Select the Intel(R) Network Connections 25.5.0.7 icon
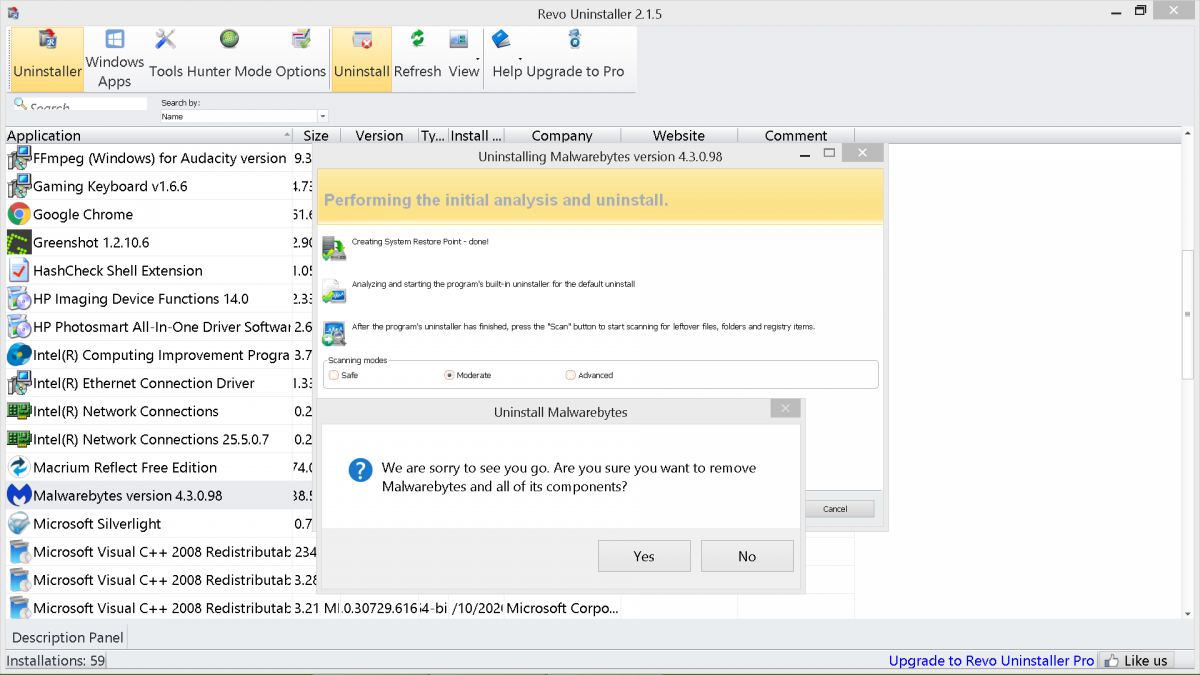 (19, 439)
